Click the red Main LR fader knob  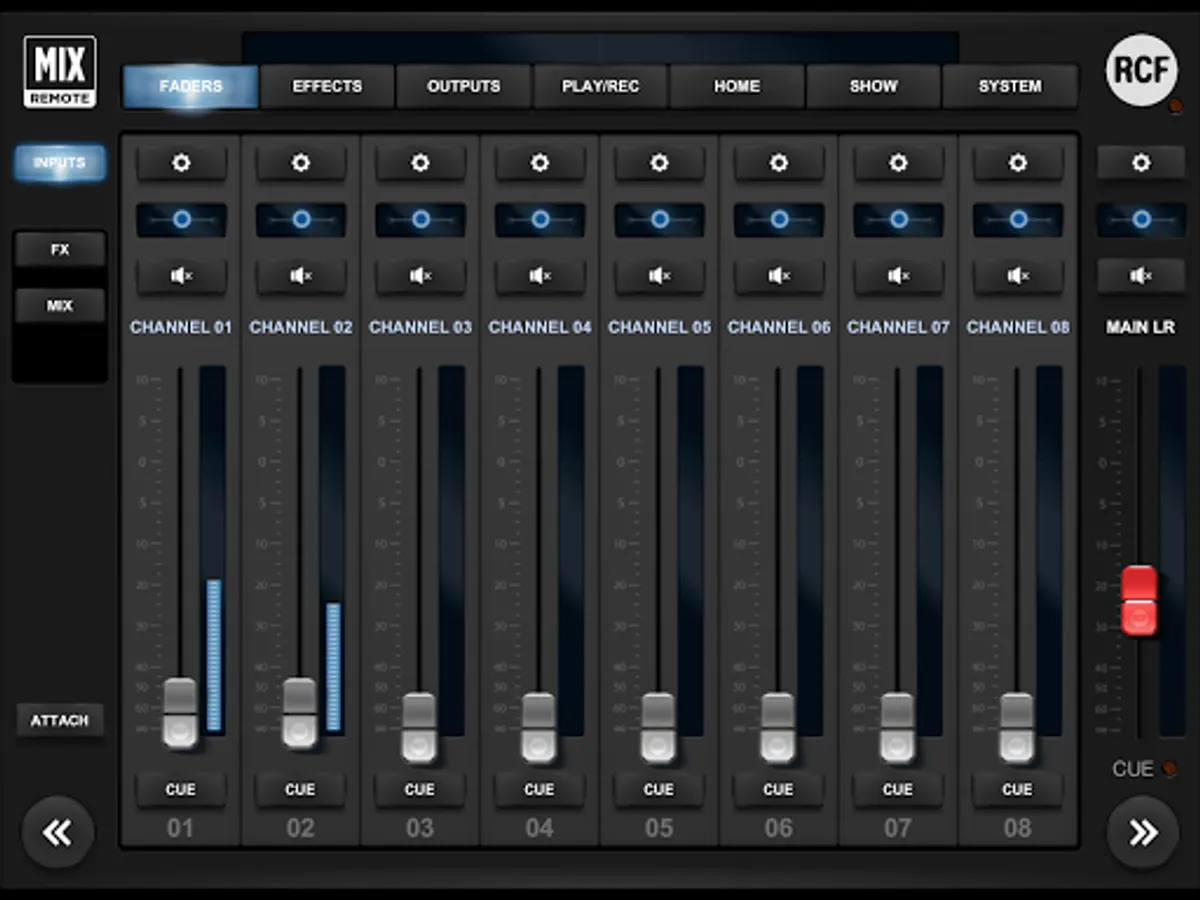click(1139, 600)
